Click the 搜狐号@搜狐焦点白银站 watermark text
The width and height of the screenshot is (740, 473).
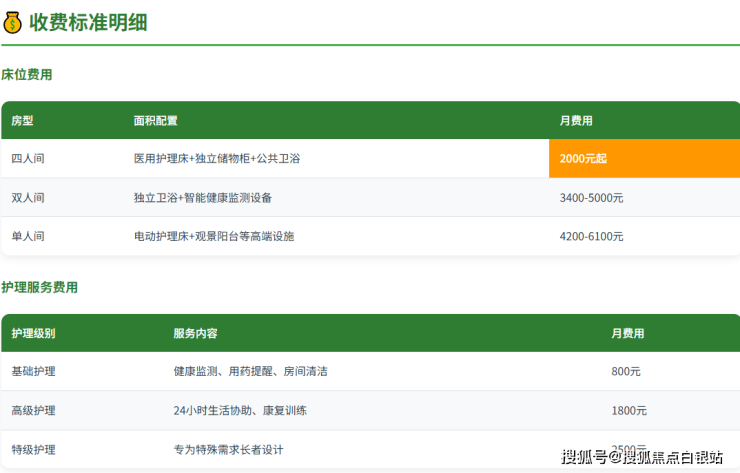642,457
